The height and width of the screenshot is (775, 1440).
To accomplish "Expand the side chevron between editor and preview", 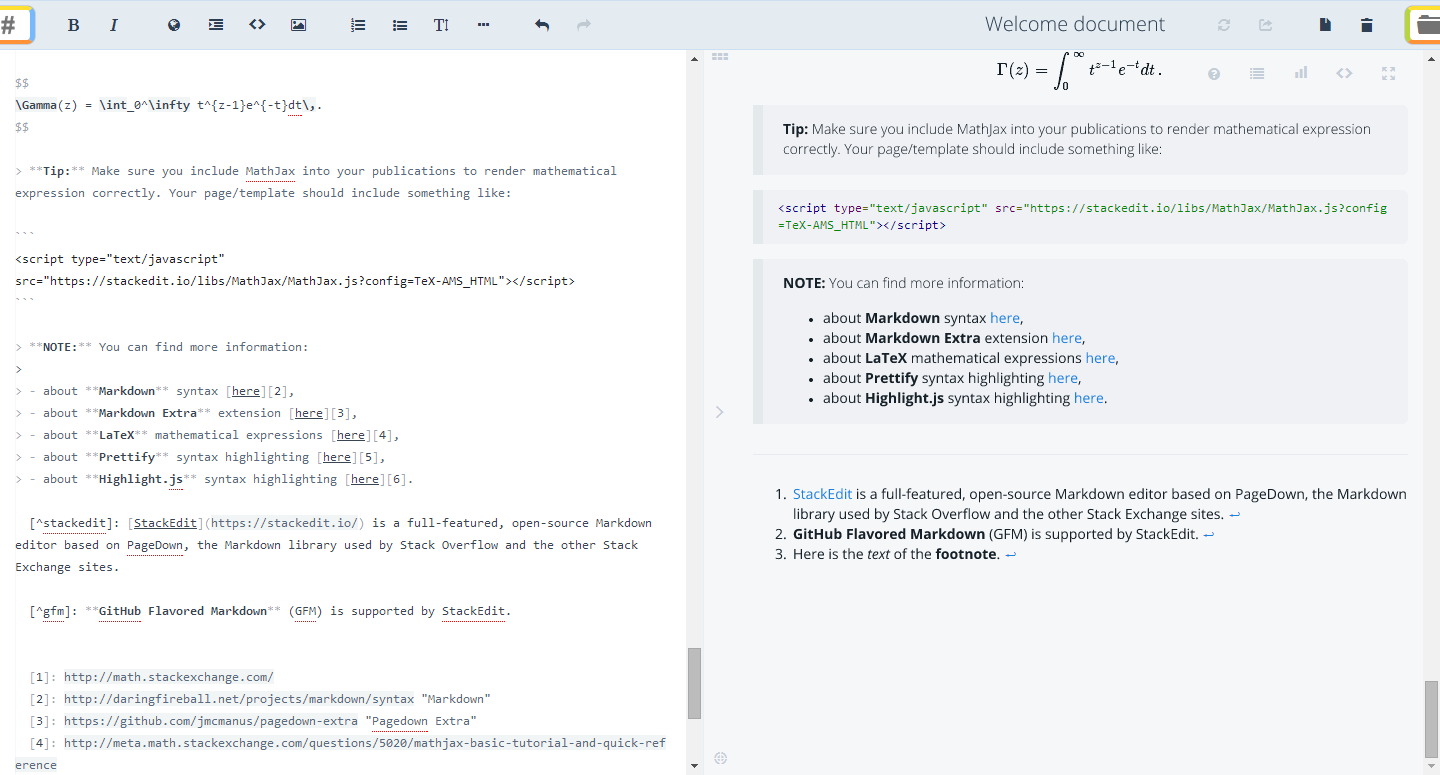I will [719, 412].
